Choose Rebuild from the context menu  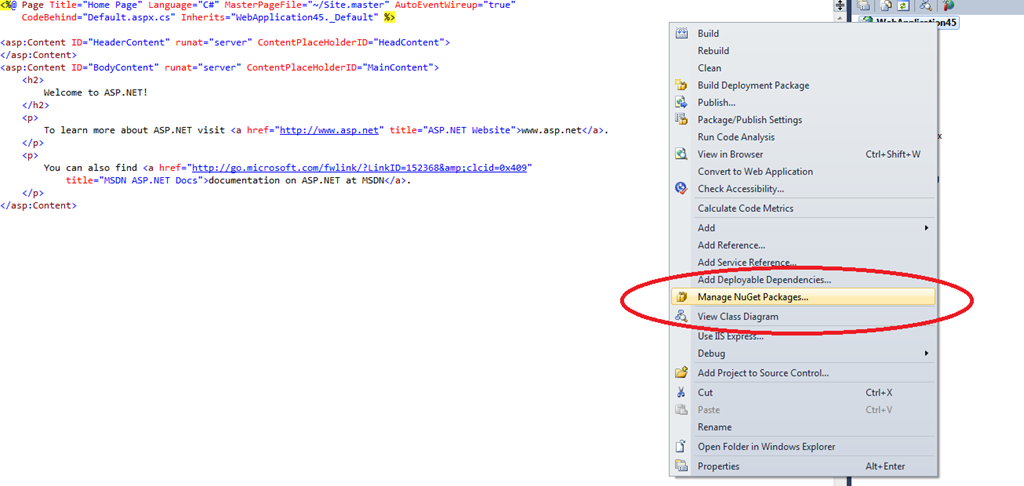(x=713, y=51)
